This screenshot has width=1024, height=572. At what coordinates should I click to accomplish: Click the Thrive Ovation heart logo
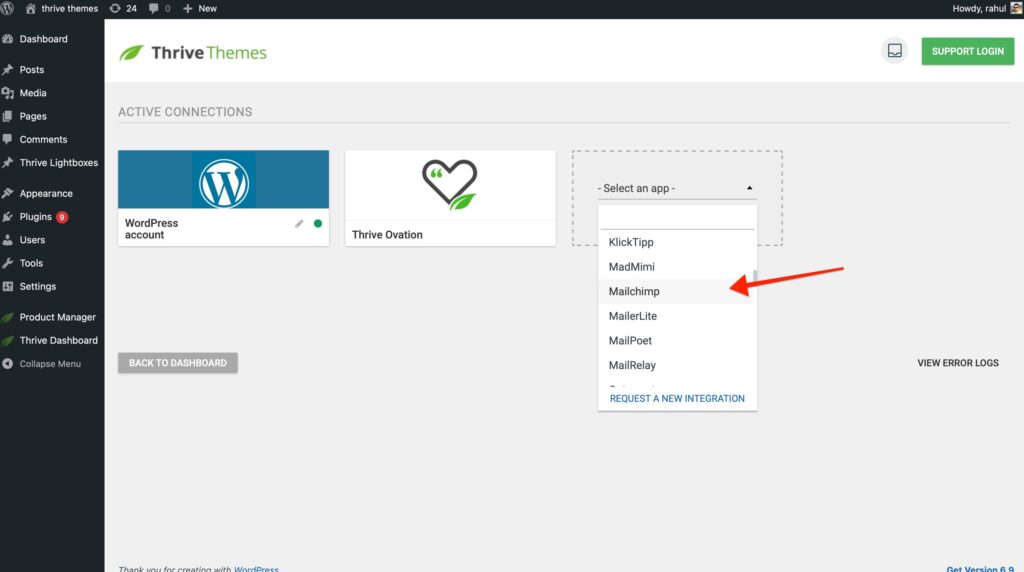point(450,185)
